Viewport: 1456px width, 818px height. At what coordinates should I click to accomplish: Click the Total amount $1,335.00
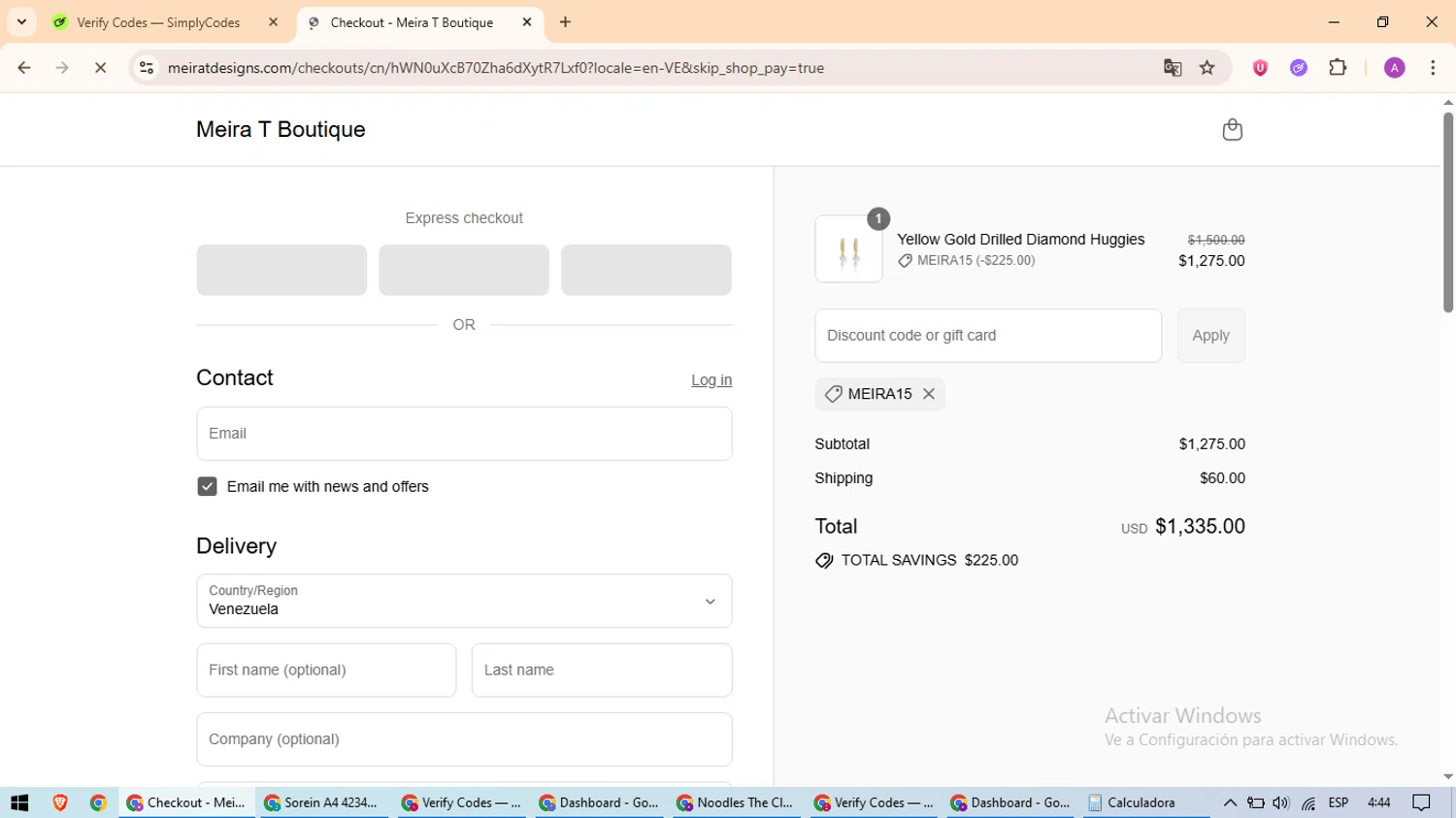click(1200, 527)
